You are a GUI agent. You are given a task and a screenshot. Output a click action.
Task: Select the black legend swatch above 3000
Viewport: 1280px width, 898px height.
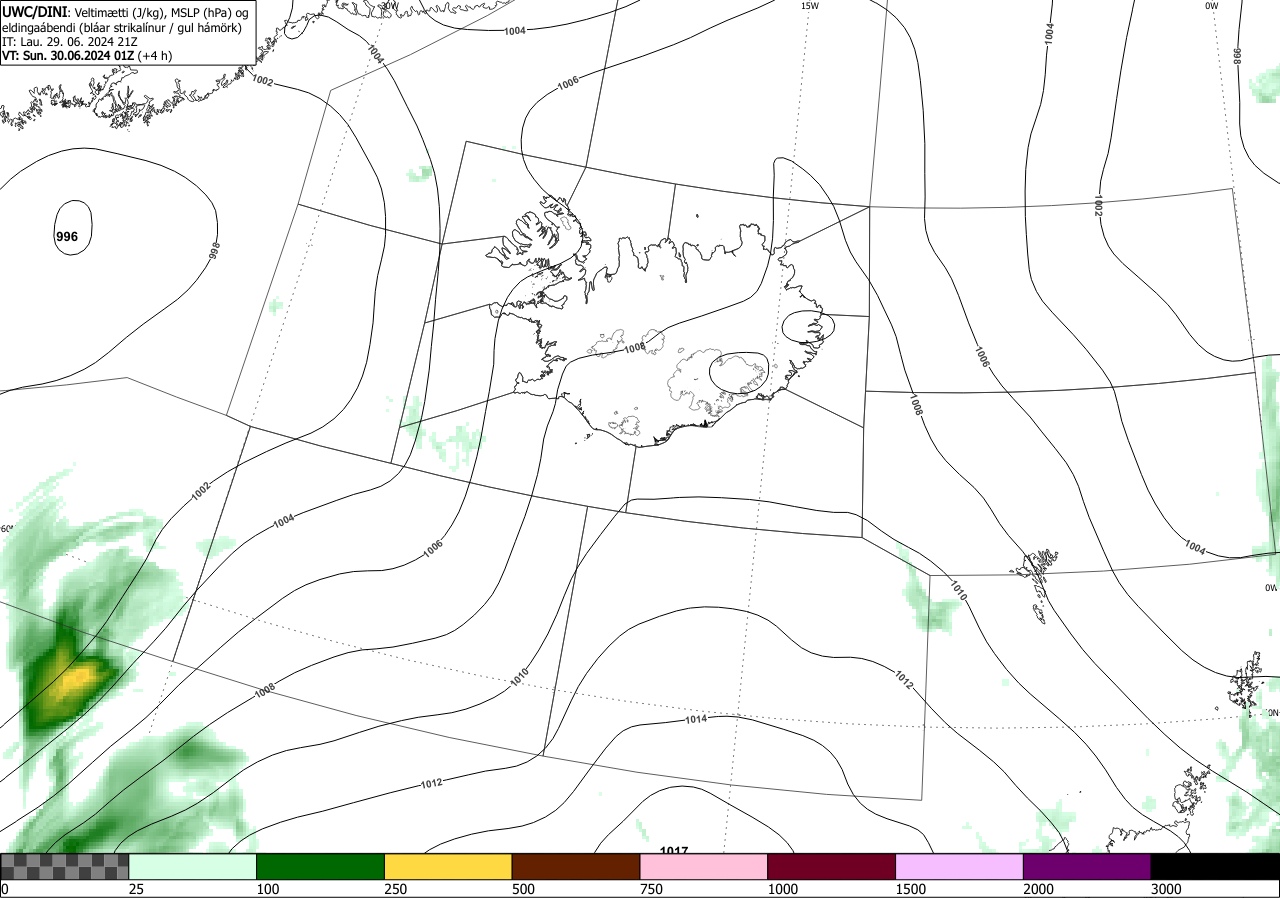pos(1215,866)
